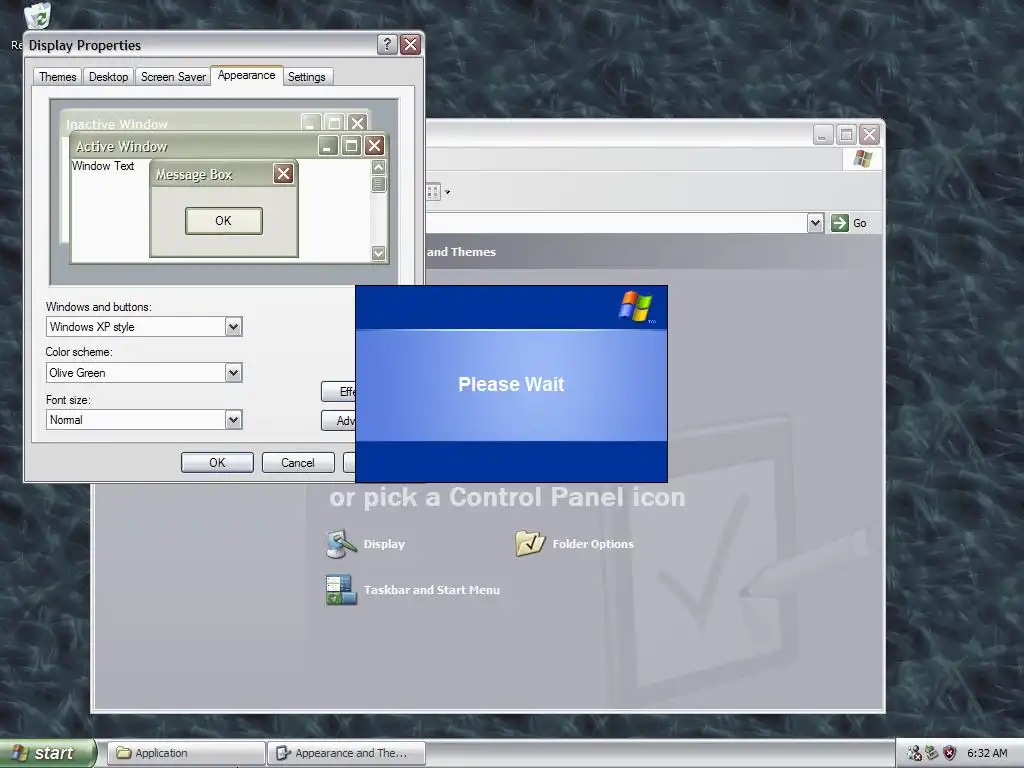This screenshot has height=768, width=1024.
Task: Expand Windows and buttons style dropdown
Action: (x=233, y=327)
